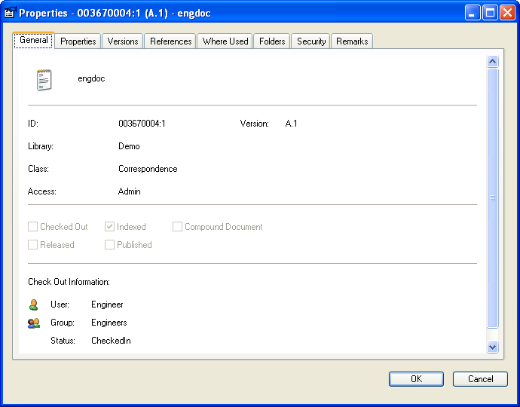Open the Security tab

pos(311,41)
